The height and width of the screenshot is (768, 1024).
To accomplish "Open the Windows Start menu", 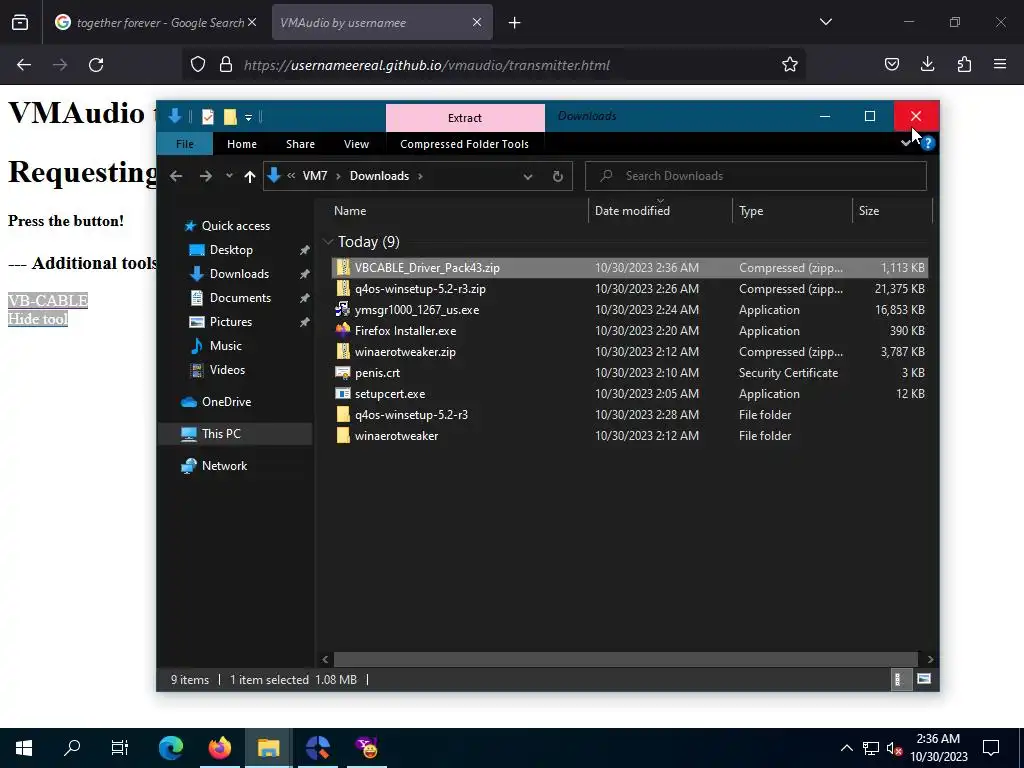I will (24, 748).
